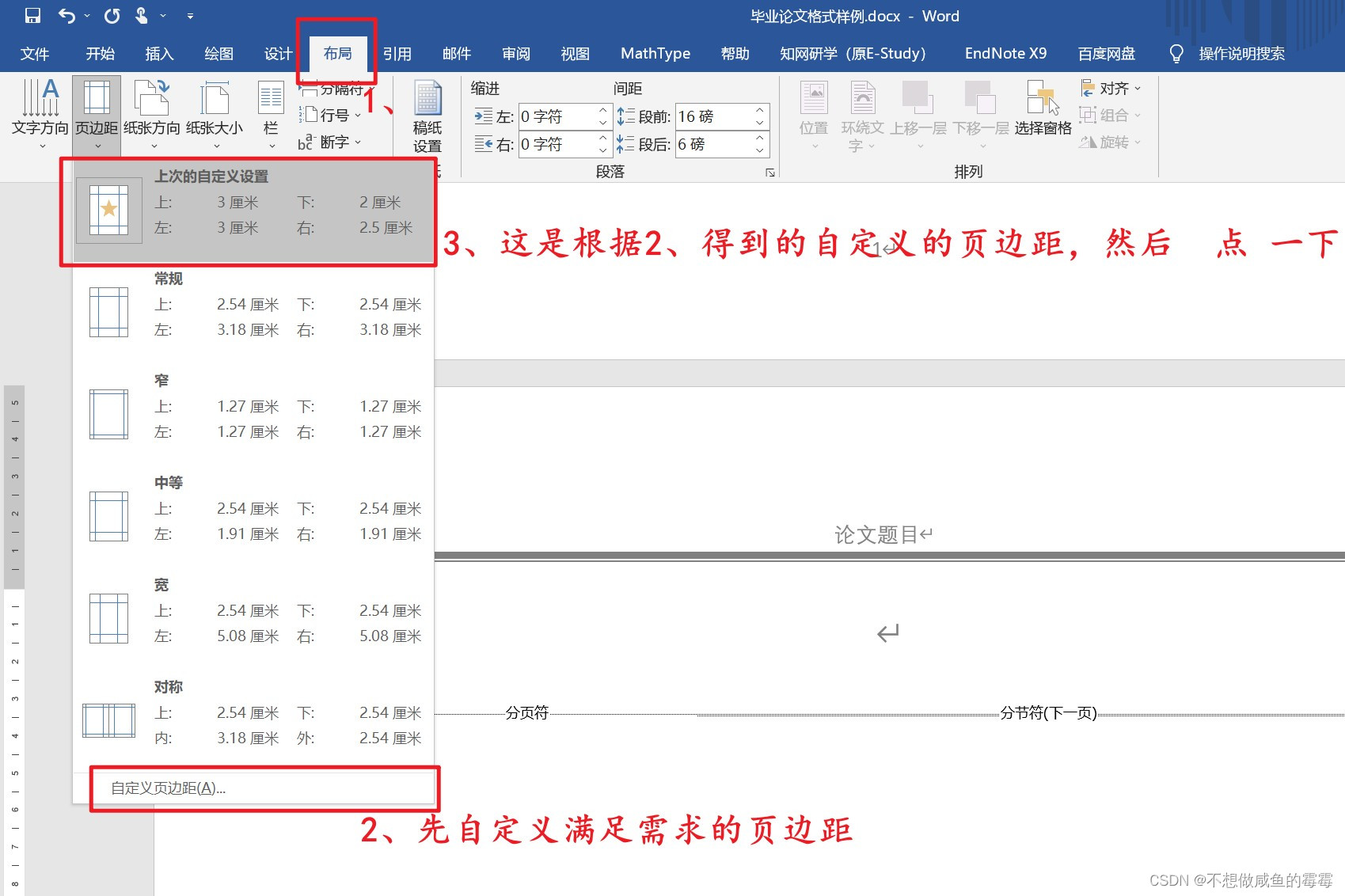1345x896 pixels.
Task: Choose the 常规 margin preset
Action: pos(253,313)
